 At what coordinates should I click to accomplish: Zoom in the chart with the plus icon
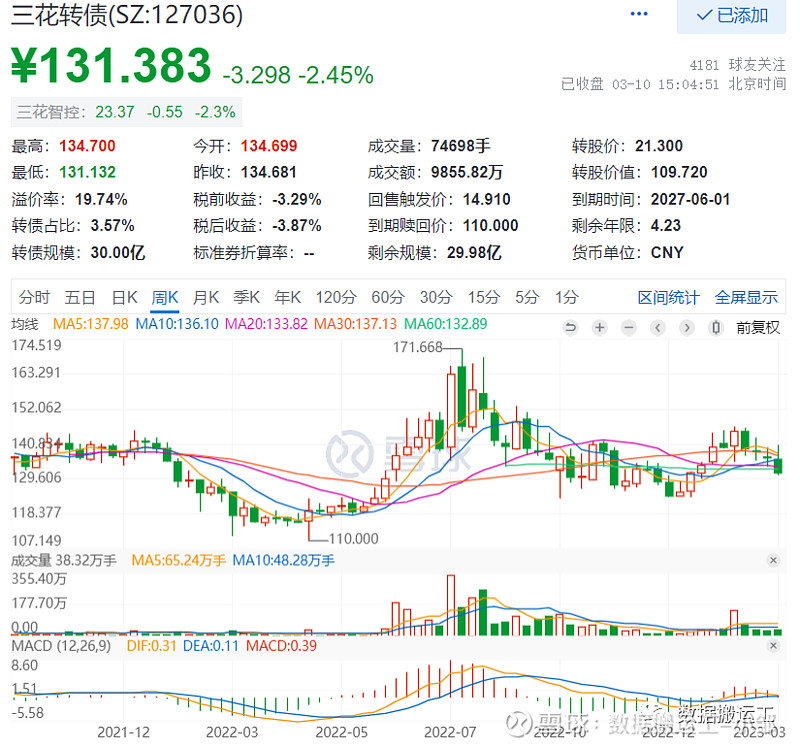pos(600,328)
